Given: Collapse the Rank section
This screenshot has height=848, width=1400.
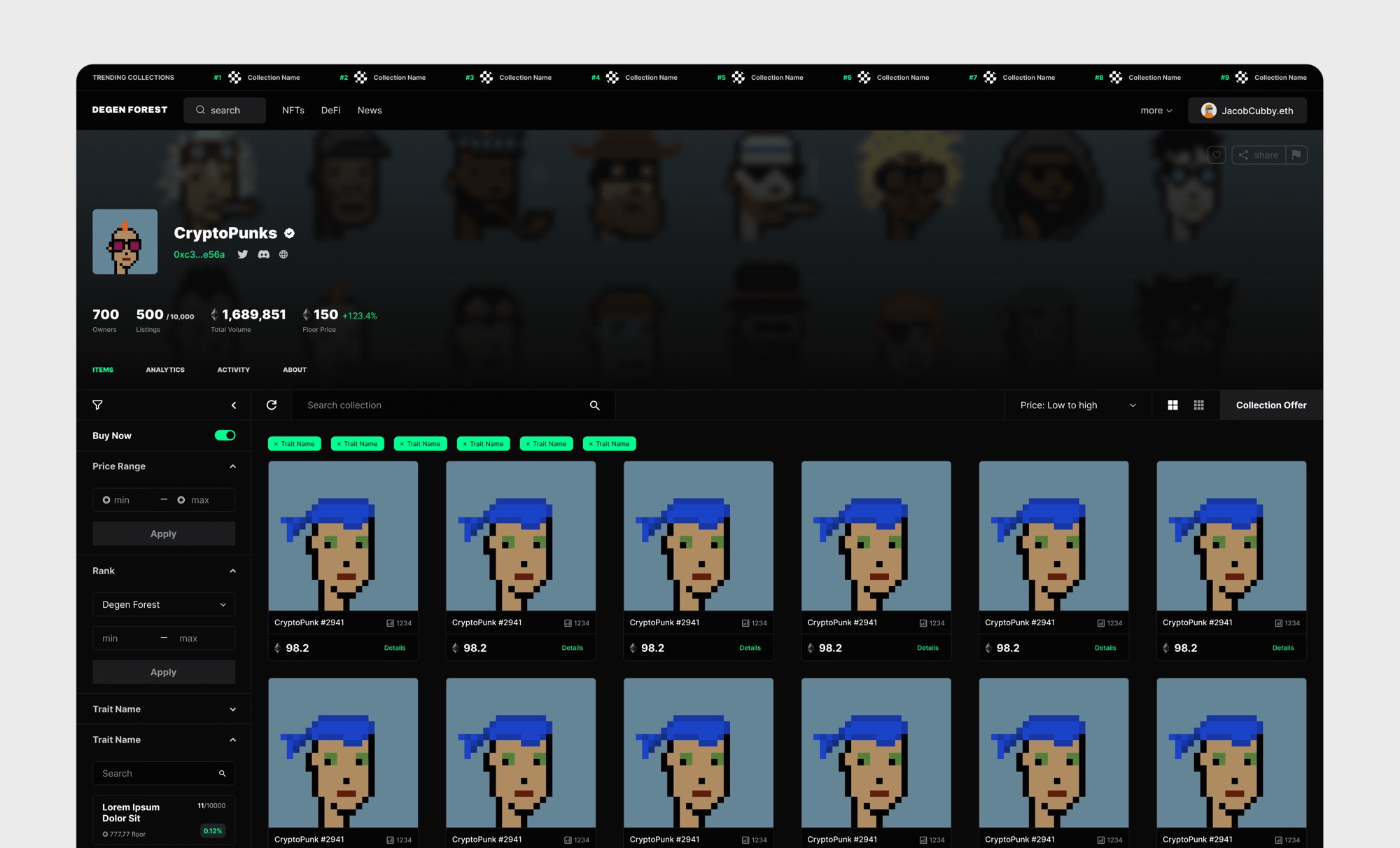Looking at the screenshot, I should 233,571.
